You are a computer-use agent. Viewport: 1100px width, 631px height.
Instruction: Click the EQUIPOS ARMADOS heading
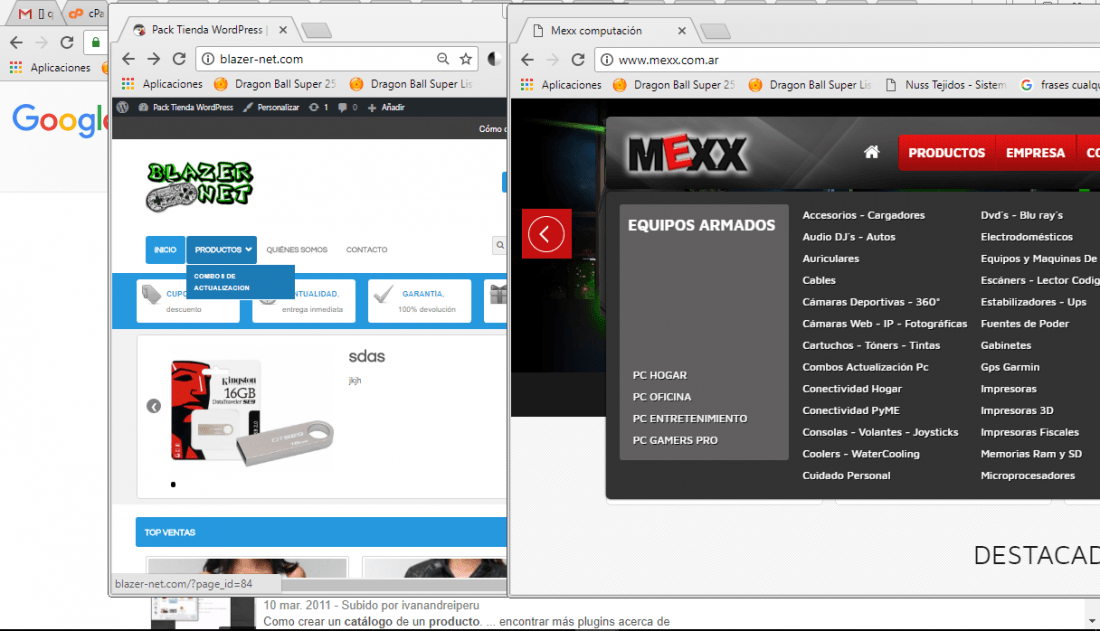702,225
